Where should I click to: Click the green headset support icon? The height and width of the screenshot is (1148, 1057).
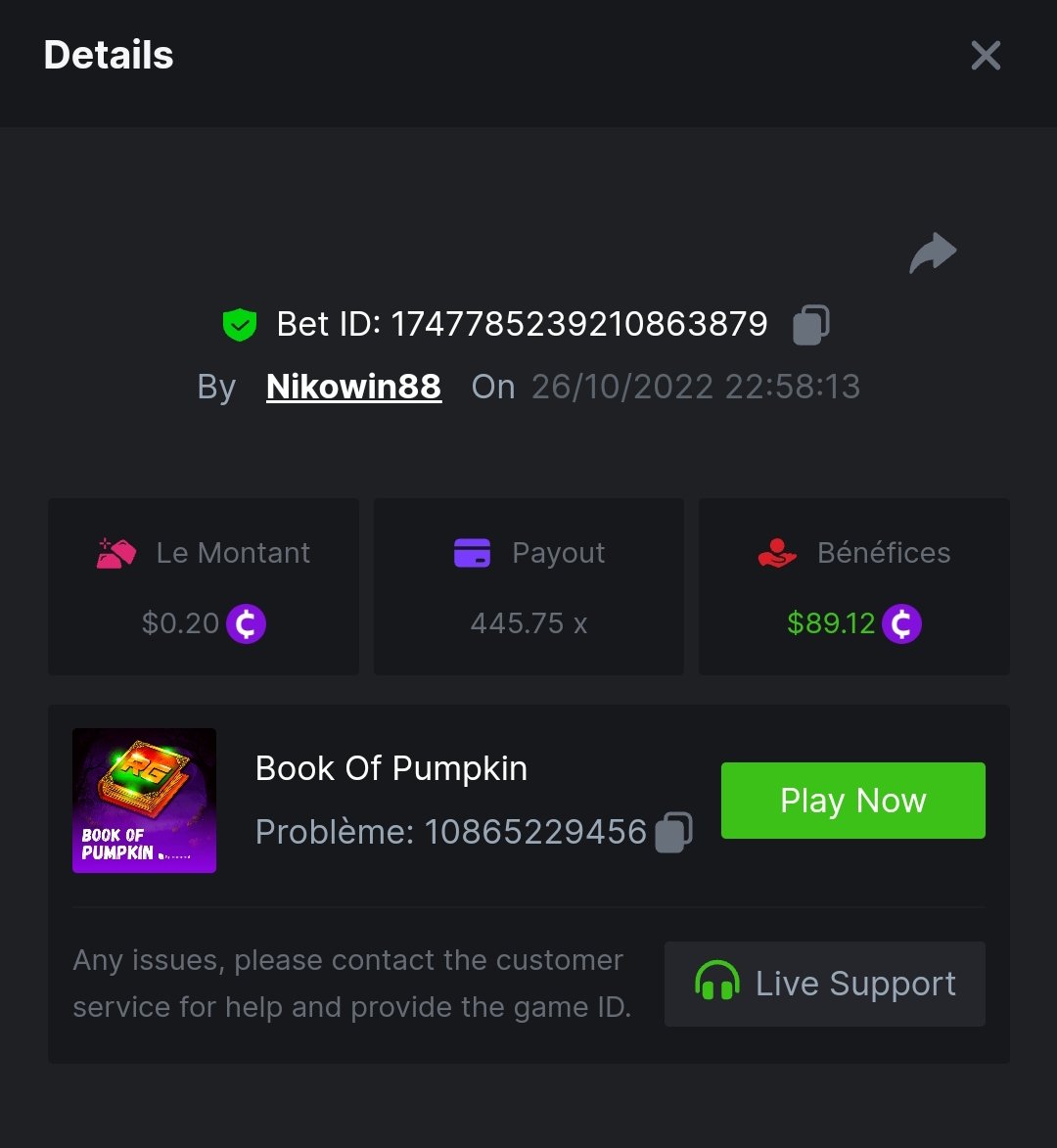716,982
